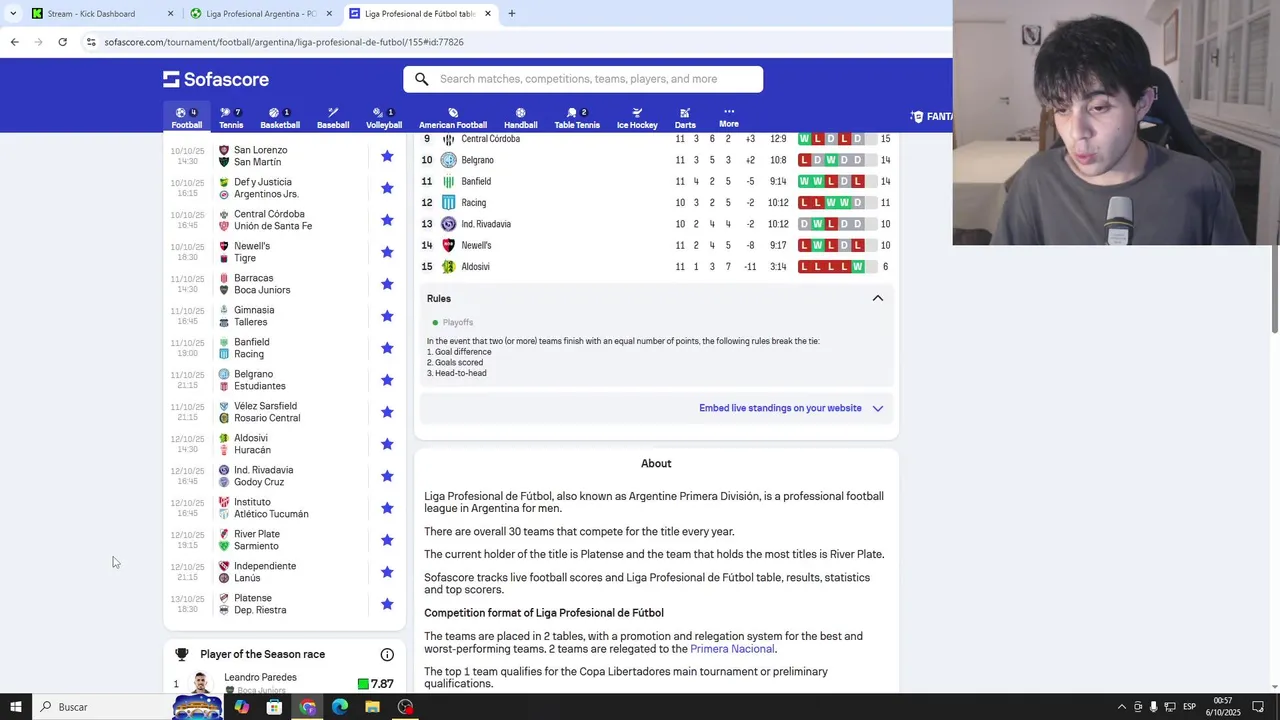This screenshot has width=1280, height=720.
Task: Open Microsoft Edge from the taskbar
Action: pos(340,707)
